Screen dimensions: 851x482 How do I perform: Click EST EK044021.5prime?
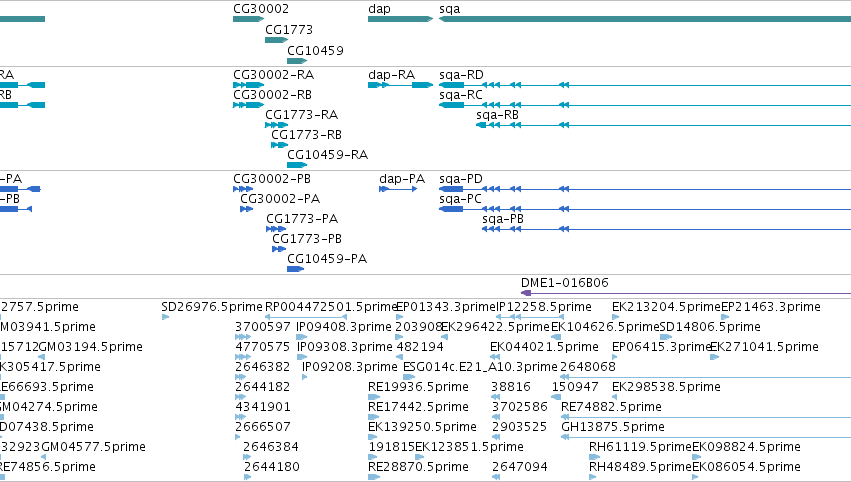pos(495,357)
